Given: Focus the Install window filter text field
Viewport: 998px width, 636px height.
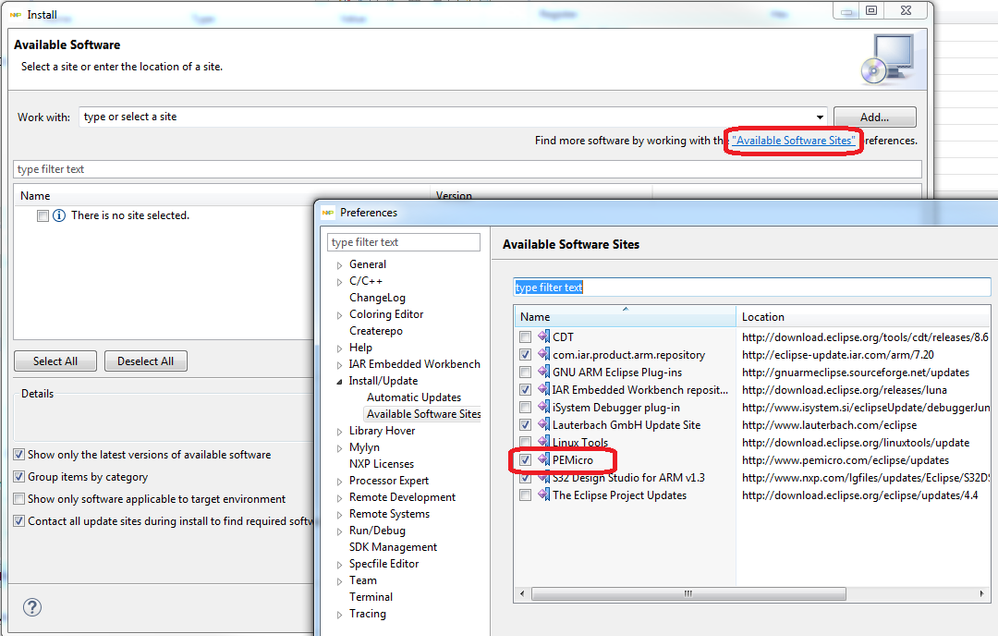Looking at the screenshot, I should (467, 169).
